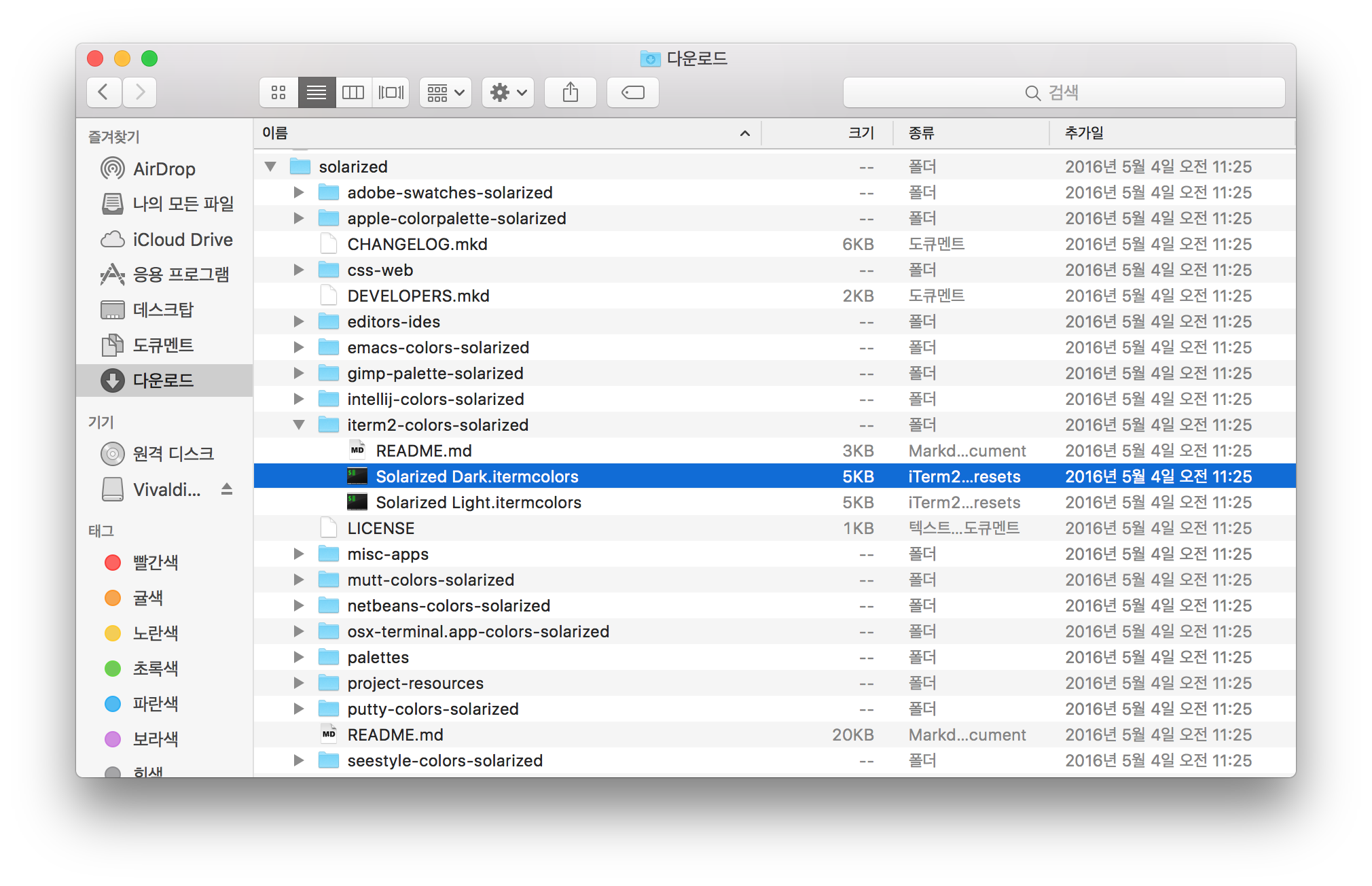Sort by the 추가일 column header
The height and width of the screenshot is (886, 1372).
pyautogui.click(x=1084, y=133)
